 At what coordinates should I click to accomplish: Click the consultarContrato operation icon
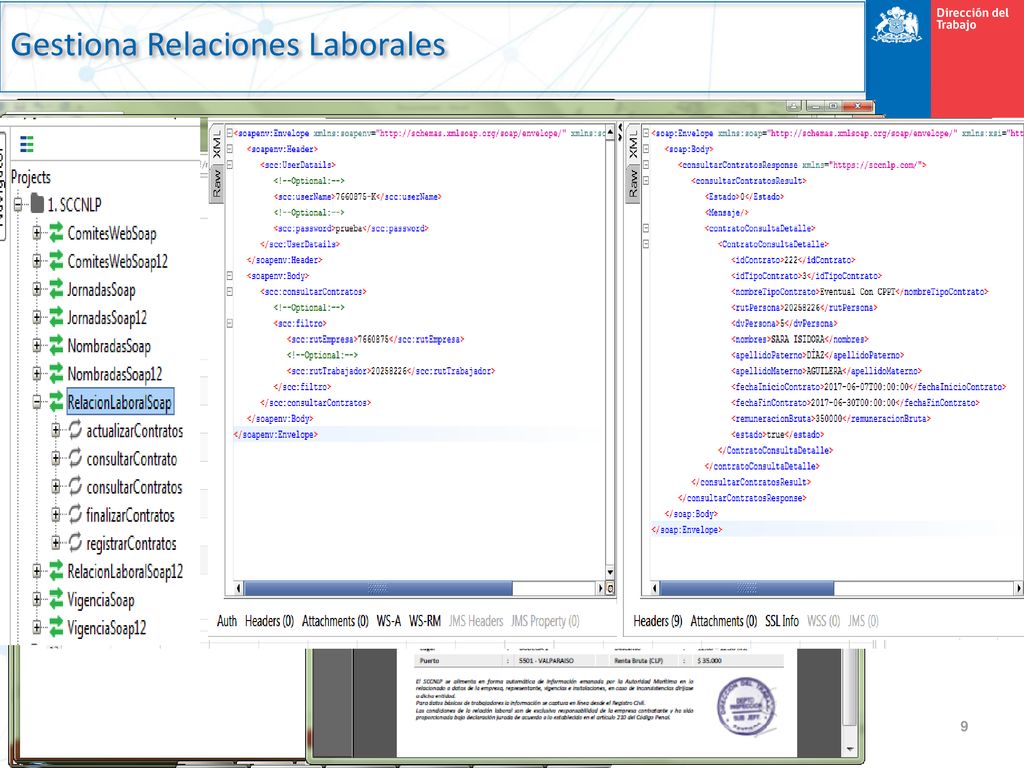pos(76,458)
